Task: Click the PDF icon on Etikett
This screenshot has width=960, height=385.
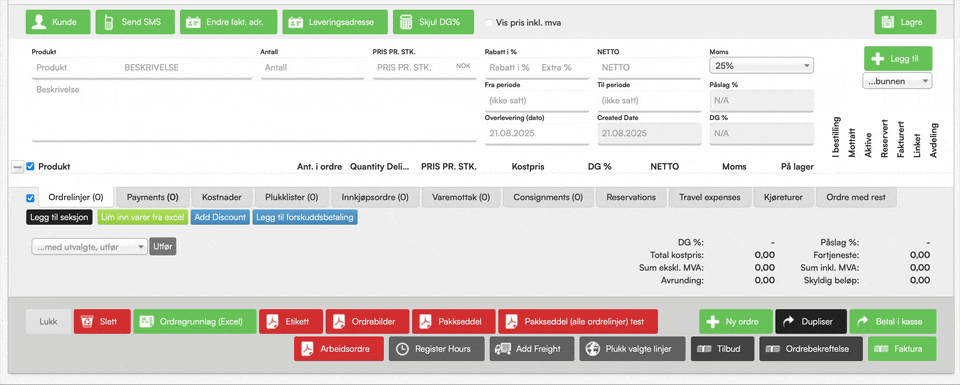Action: 273,322
